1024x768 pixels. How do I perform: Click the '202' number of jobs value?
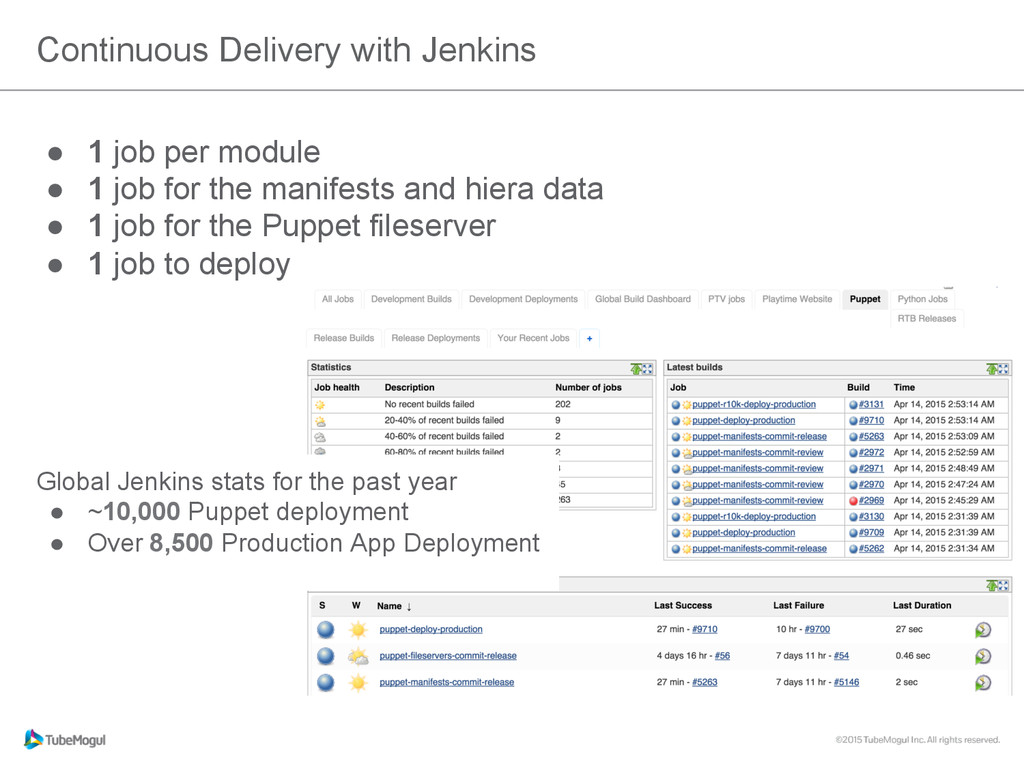[x=563, y=405]
